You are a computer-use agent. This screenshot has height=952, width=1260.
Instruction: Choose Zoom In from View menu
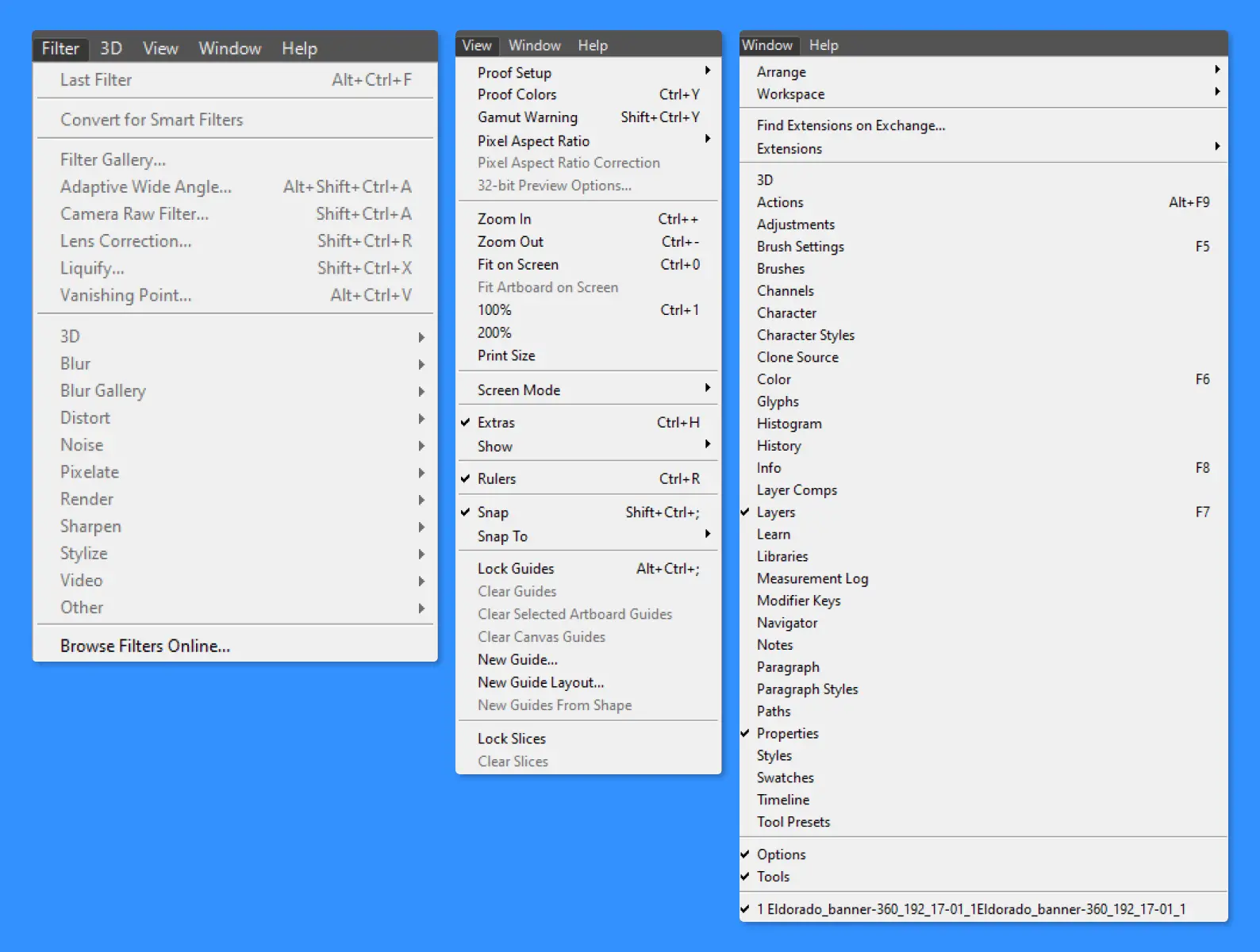click(588, 219)
